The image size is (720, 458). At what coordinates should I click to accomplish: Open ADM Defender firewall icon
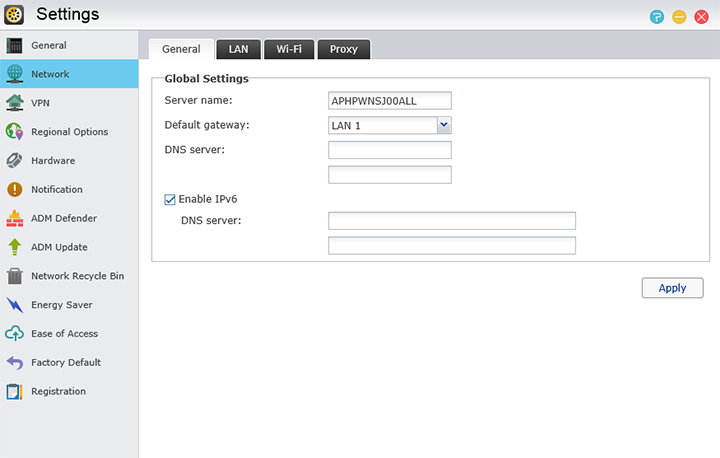15,219
